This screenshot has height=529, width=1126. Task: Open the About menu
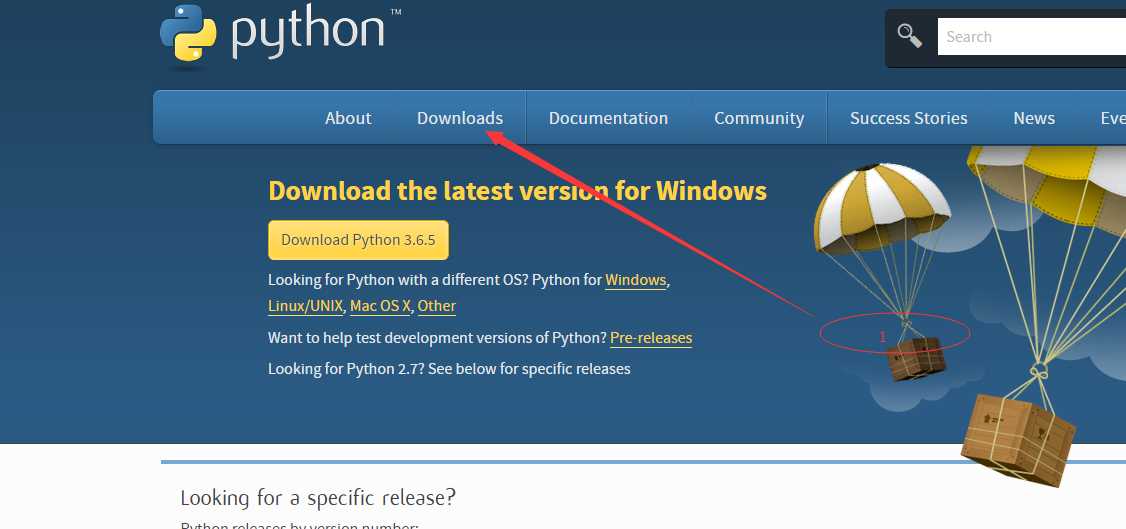[x=348, y=118]
